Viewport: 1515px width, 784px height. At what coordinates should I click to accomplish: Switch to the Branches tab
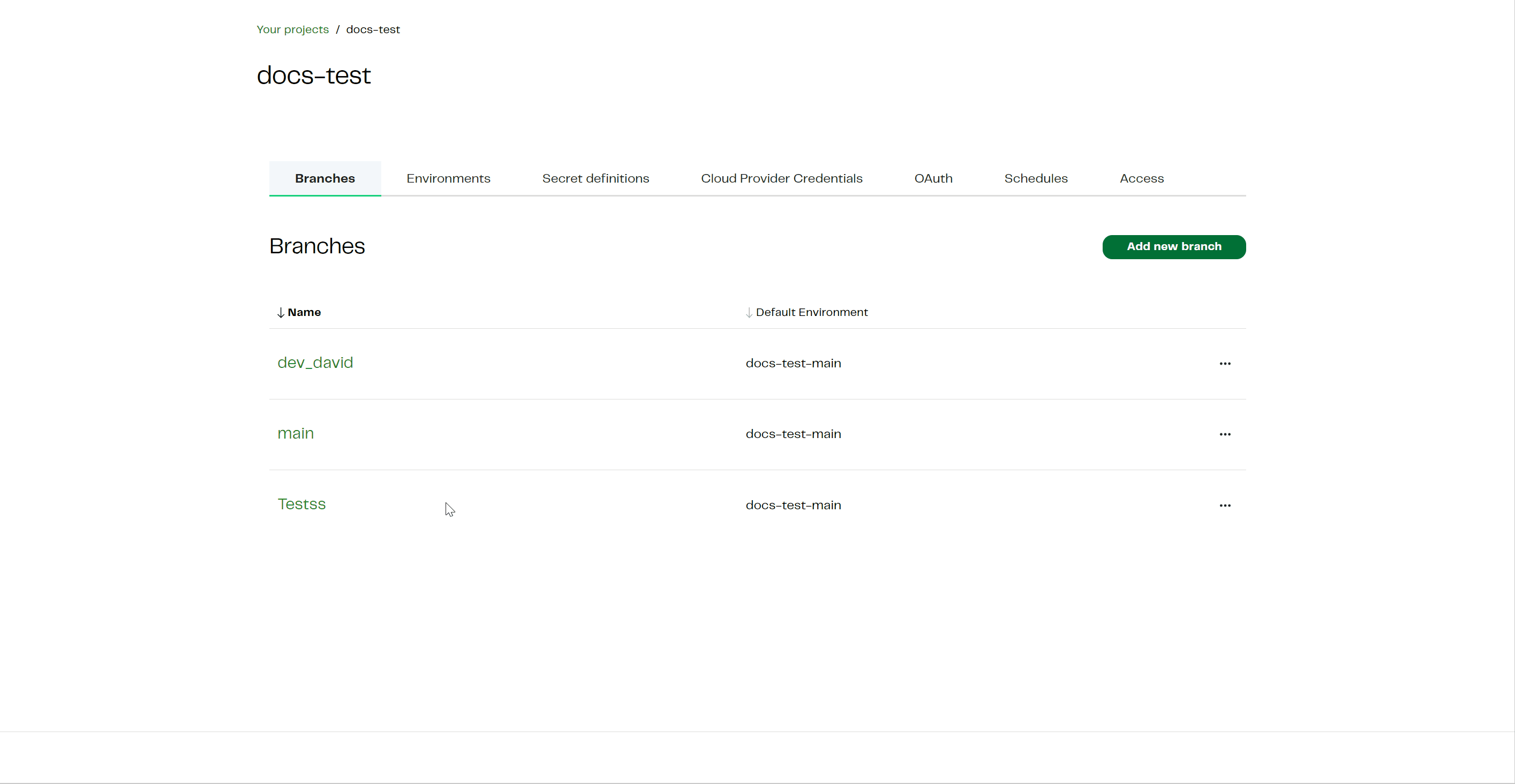[325, 178]
